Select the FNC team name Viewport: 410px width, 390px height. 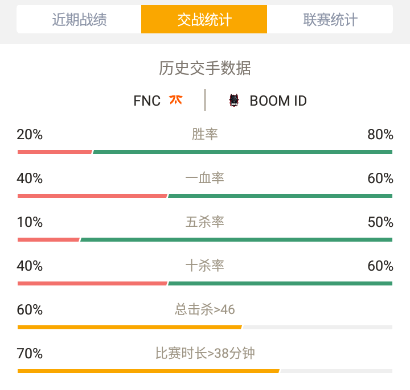tap(147, 101)
